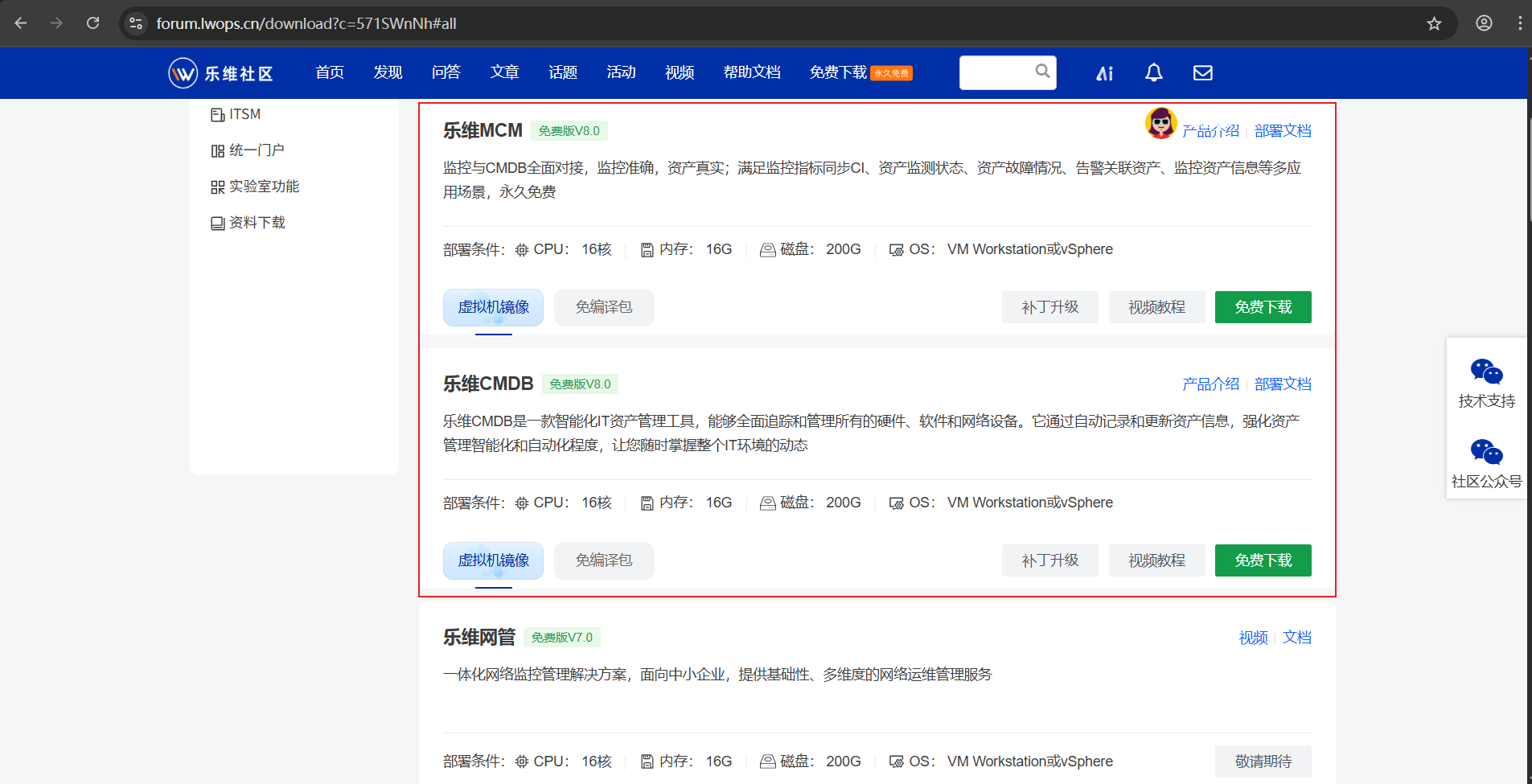Click the 乐维社区 logo
The height and width of the screenshot is (784, 1532).
(x=221, y=73)
